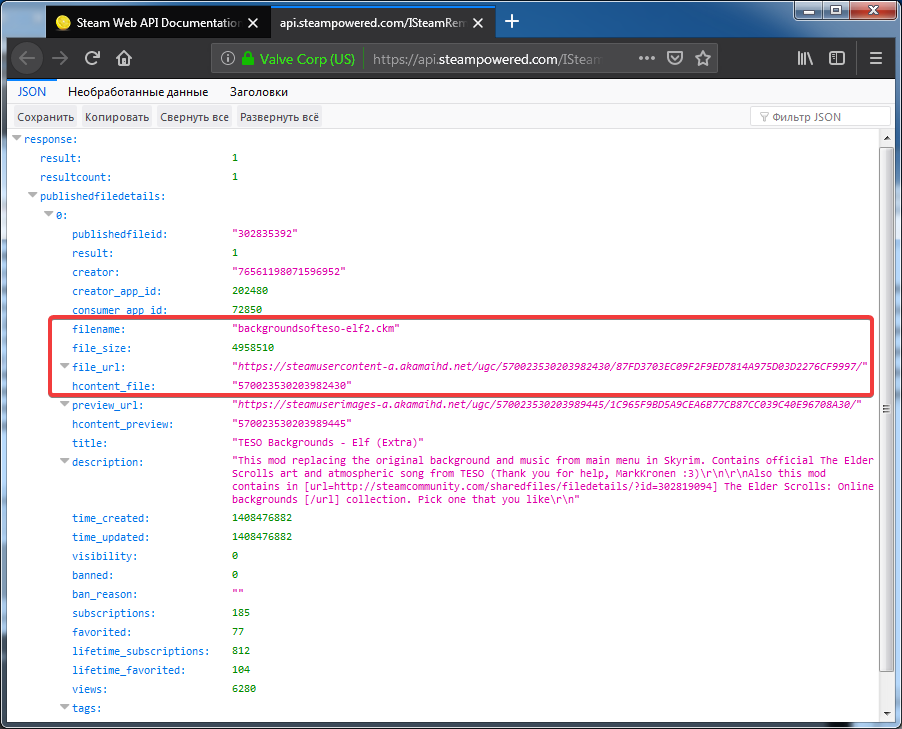Select the file_size value 4958510
Viewport: 902px width, 729px height.
(253, 348)
